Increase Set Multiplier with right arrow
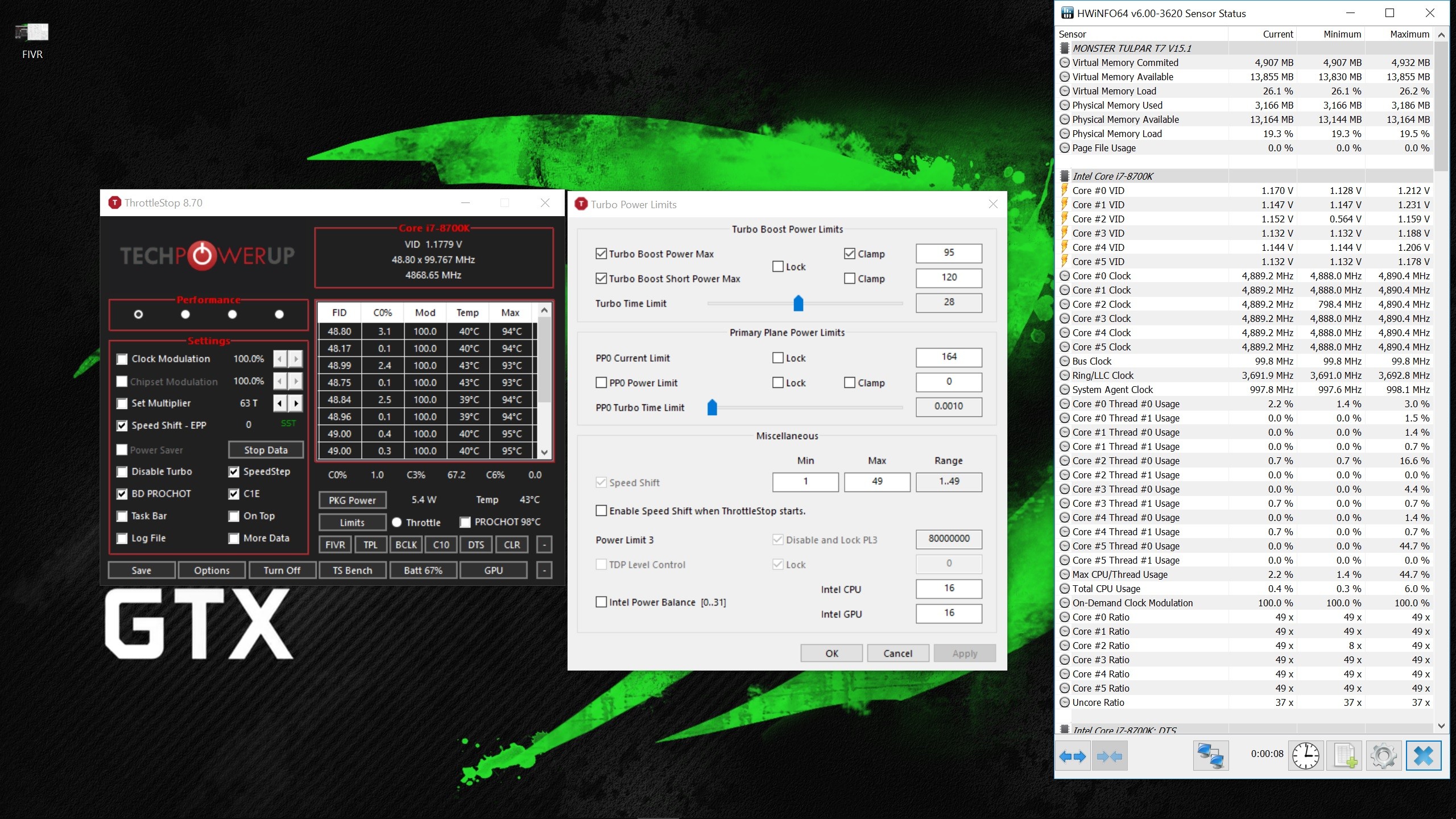The height and width of the screenshot is (819, 1456). click(296, 403)
